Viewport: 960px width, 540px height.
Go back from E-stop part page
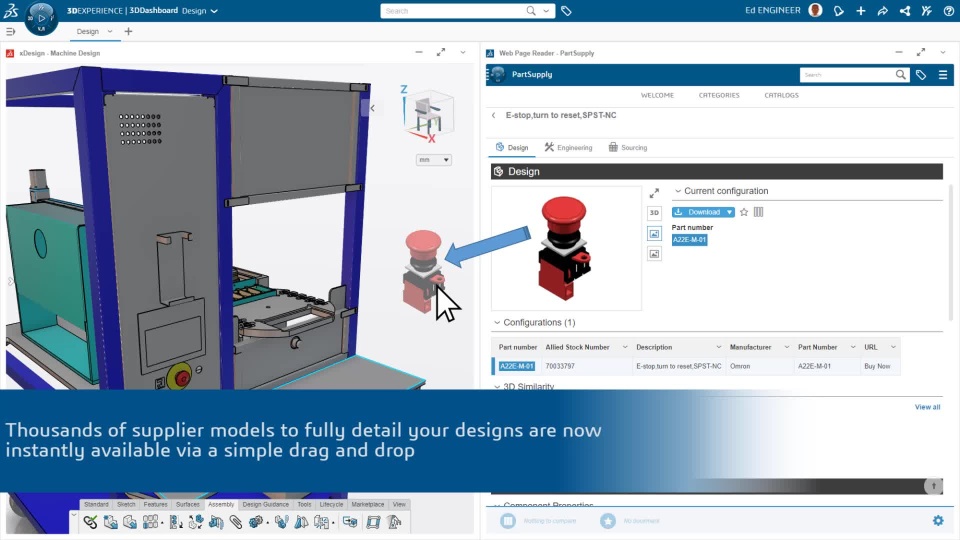(x=493, y=115)
